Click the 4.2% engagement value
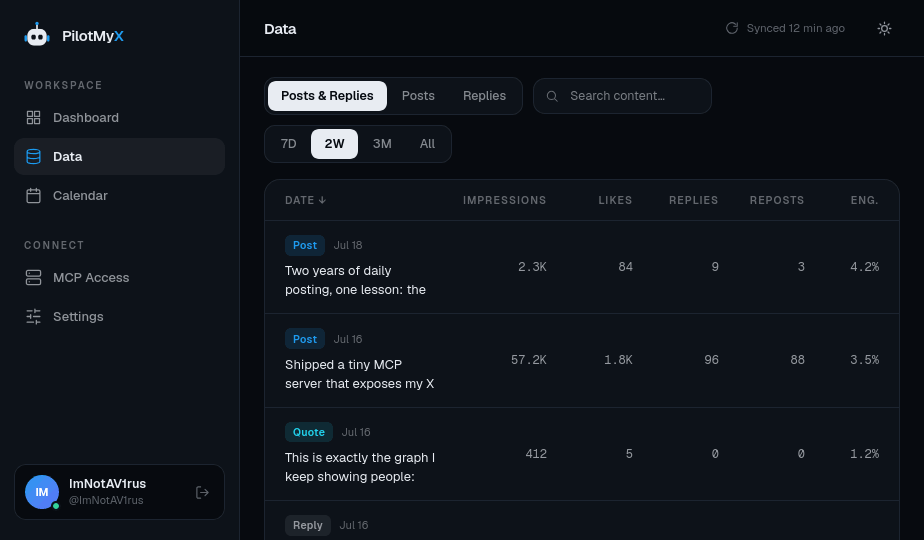The width and height of the screenshot is (924, 540). pyautogui.click(x=864, y=267)
